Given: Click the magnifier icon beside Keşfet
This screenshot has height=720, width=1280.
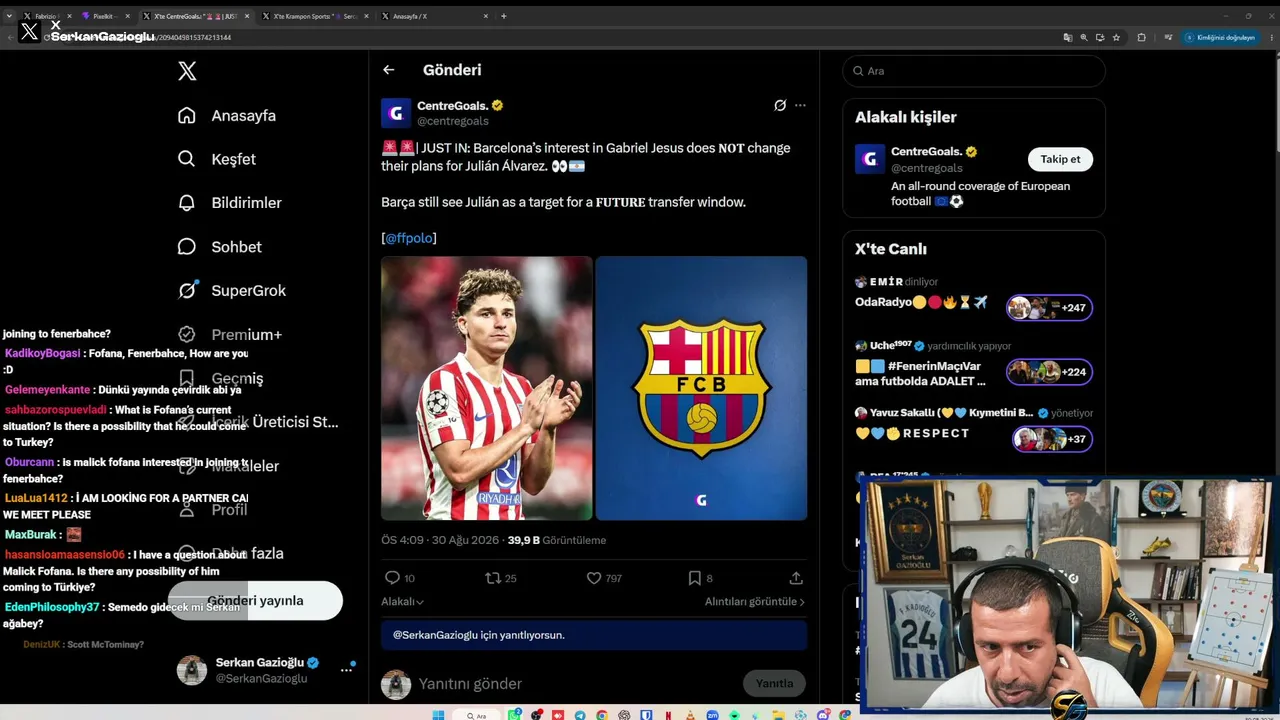Looking at the screenshot, I should [186, 159].
